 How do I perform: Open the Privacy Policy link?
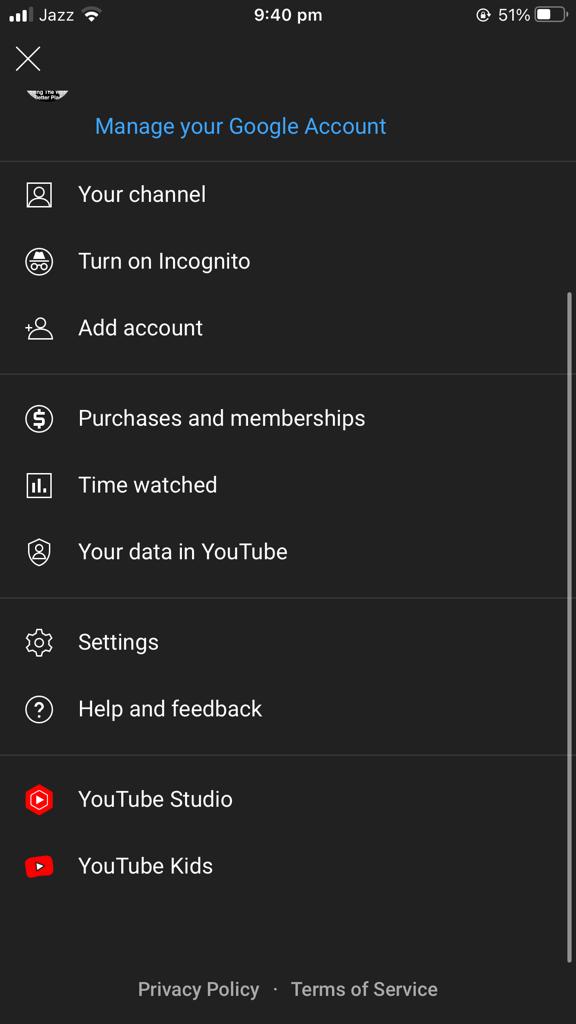coord(199,989)
